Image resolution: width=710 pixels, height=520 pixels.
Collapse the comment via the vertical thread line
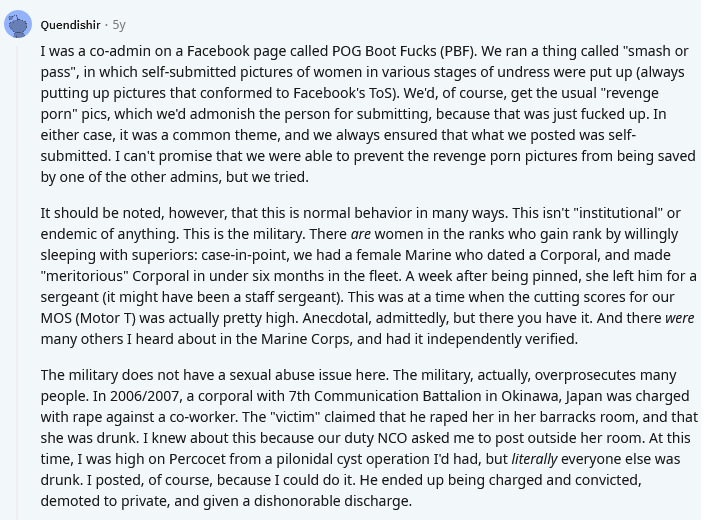point(18,281)
